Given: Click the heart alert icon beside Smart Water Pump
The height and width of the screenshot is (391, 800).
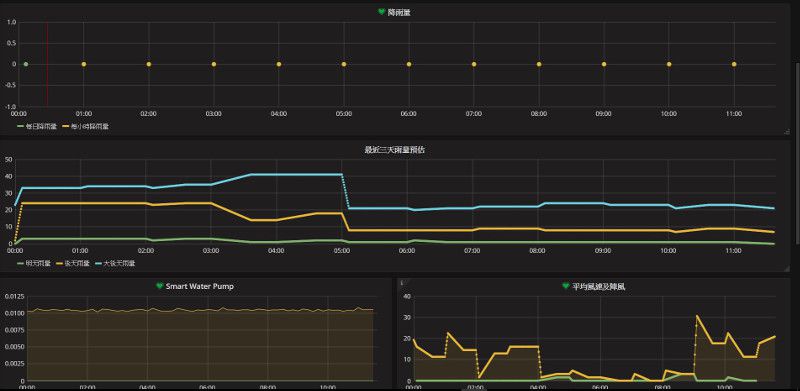Looking at the screenshot, I should coord(159,286).
